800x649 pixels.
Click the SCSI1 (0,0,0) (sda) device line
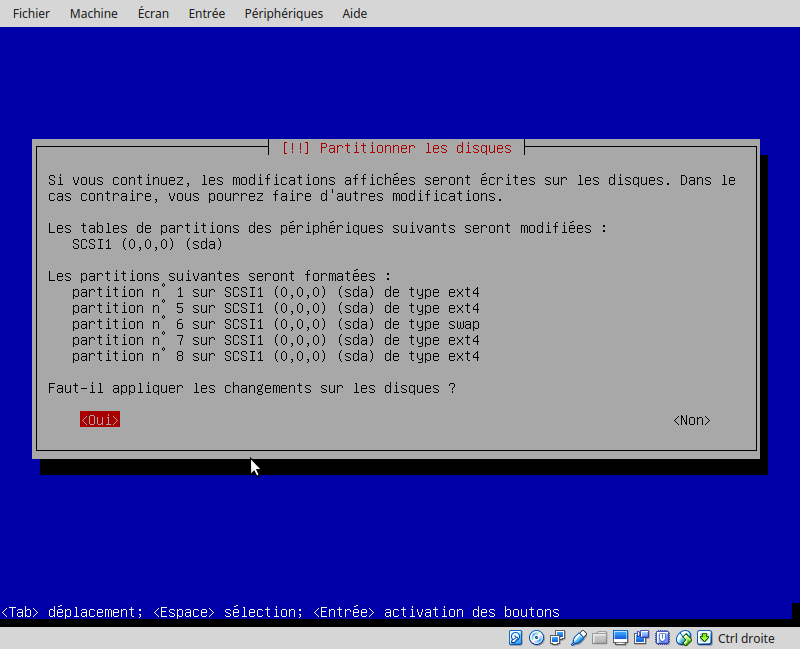pos(147,244)
